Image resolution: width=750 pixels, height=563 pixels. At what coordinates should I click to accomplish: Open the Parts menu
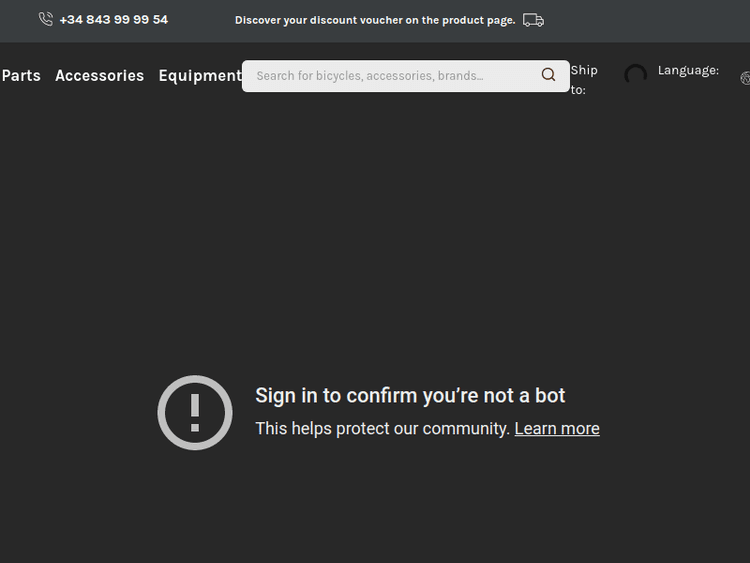point(21,76)
